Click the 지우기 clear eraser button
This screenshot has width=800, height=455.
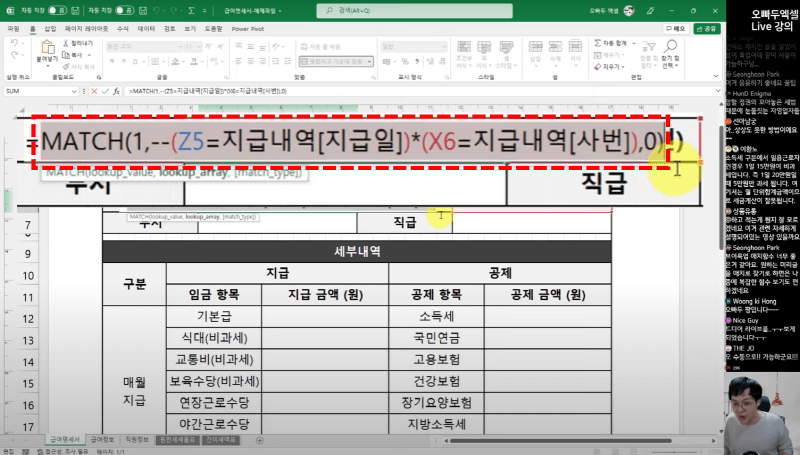click(x=609, y=67)
